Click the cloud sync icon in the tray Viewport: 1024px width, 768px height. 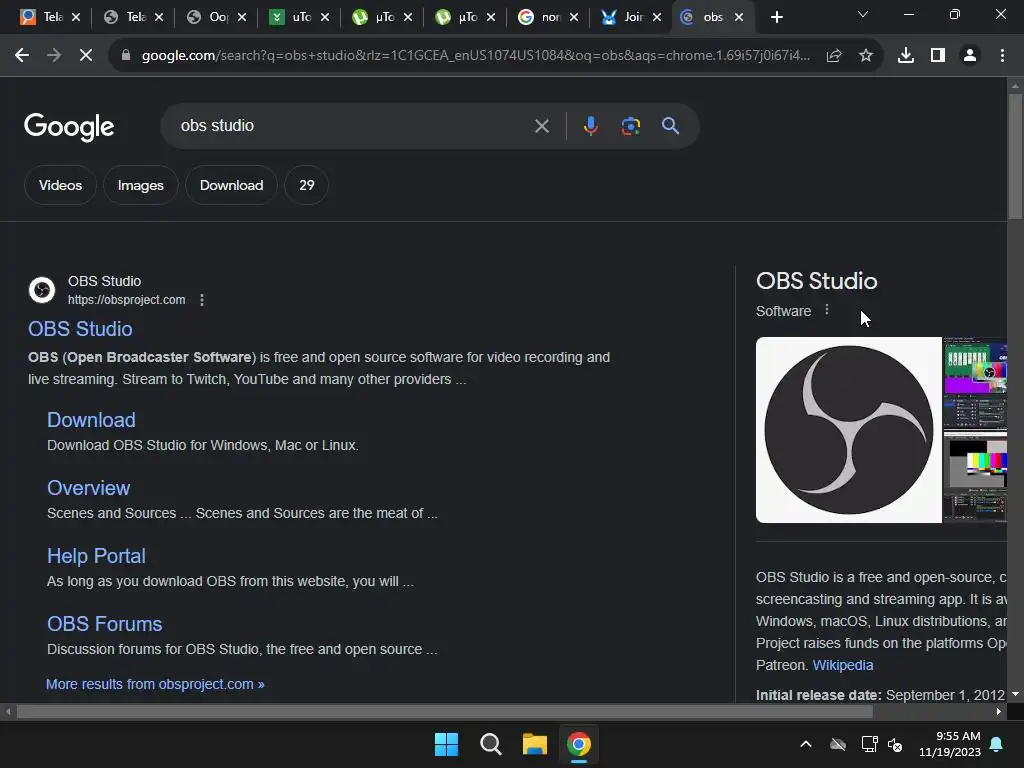(838, 744)
